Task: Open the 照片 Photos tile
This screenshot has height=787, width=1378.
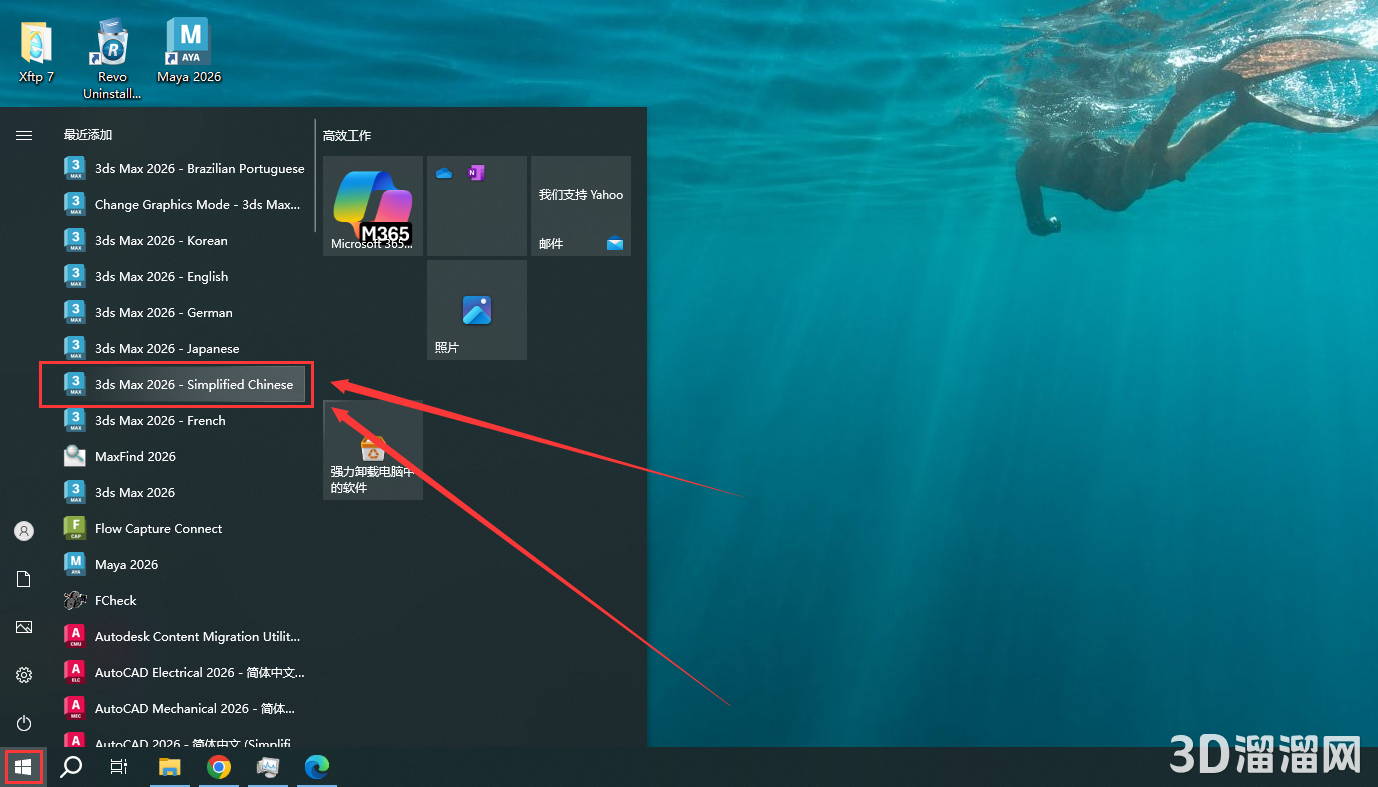Action: tap(477, 310)
